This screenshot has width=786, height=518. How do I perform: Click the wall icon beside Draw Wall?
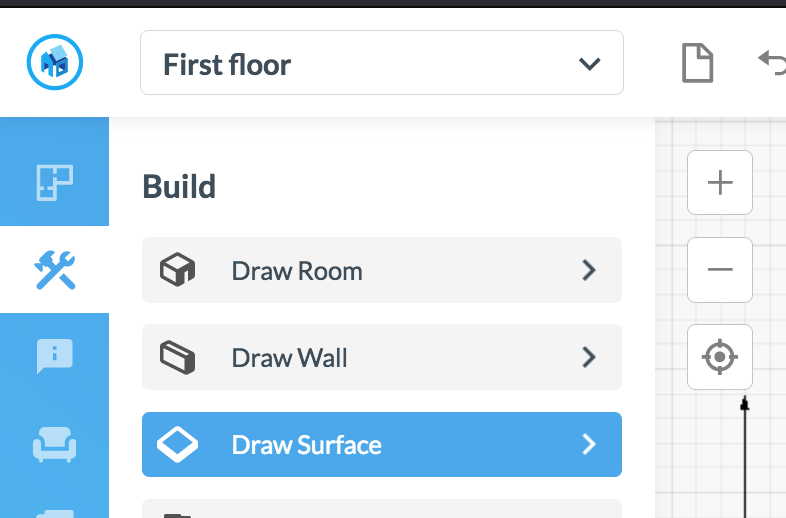pyautogui.click(x=177, y=357)
